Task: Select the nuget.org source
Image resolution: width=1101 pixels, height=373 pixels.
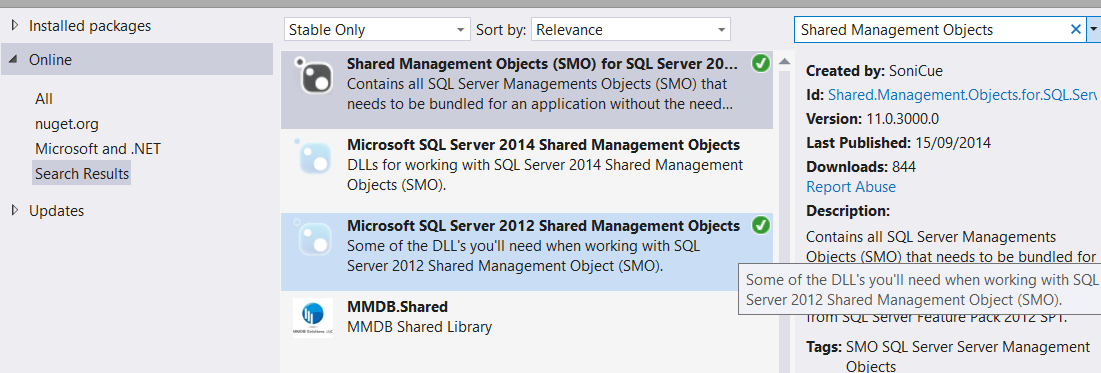Action: click(x=67, y=124)
